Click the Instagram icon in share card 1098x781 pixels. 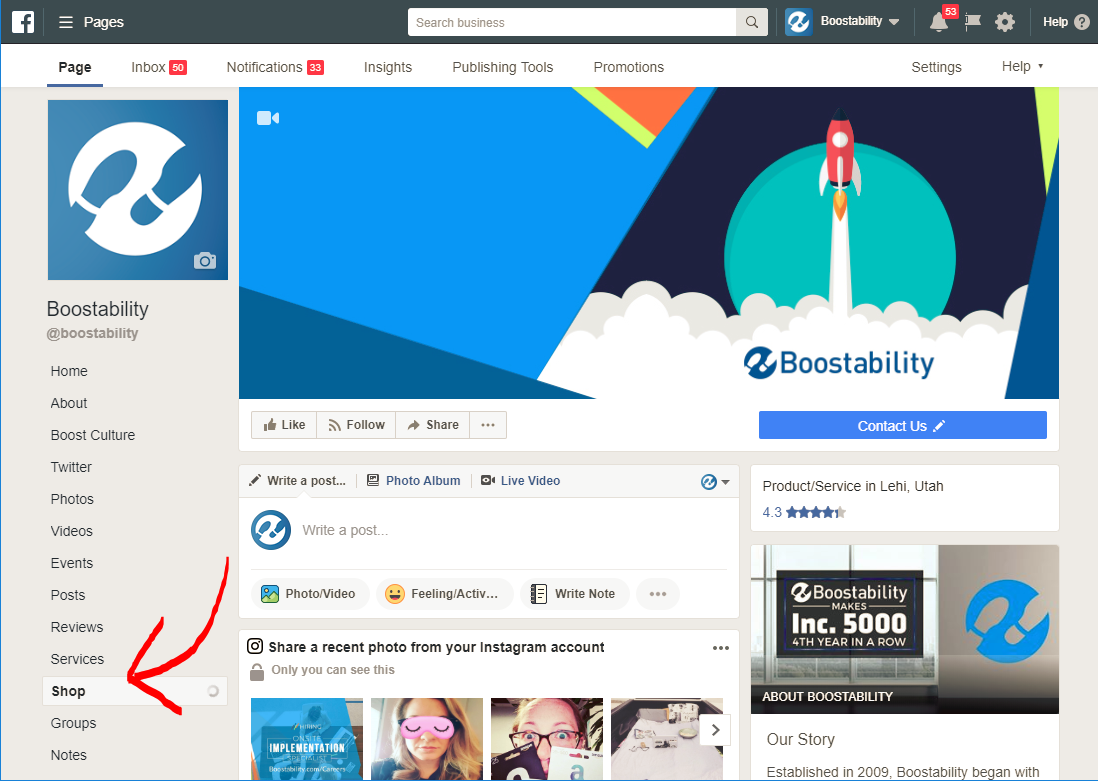coord(256,647)
